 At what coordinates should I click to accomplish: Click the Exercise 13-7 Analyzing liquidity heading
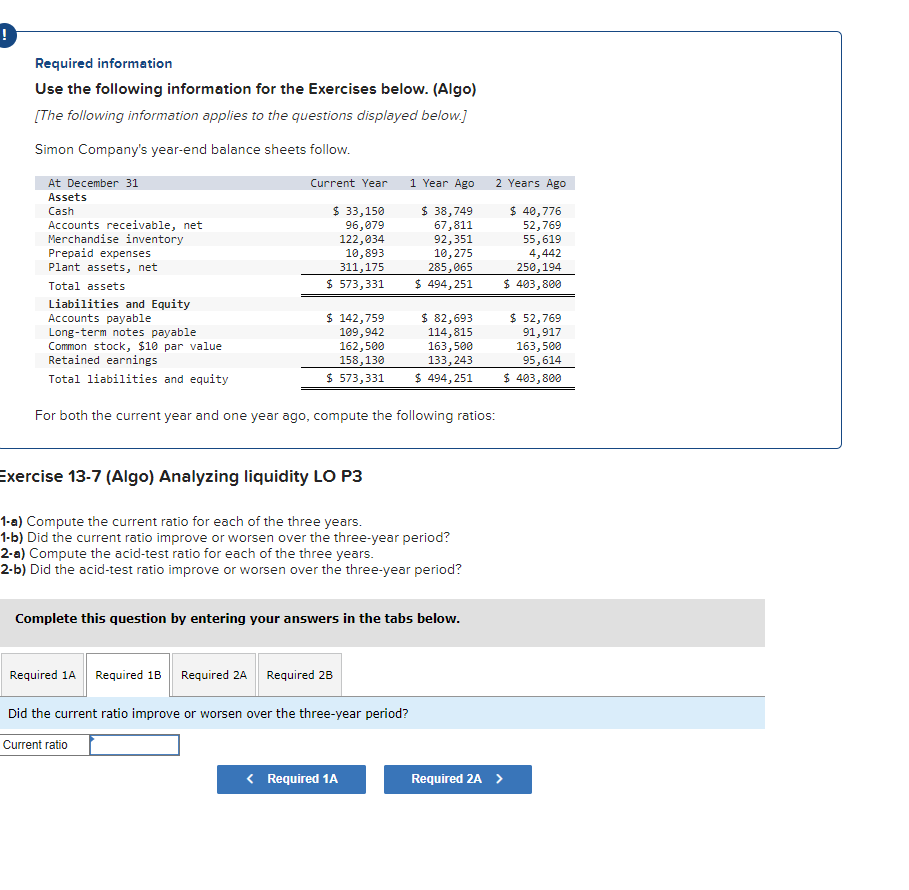(x=180, y=476)
